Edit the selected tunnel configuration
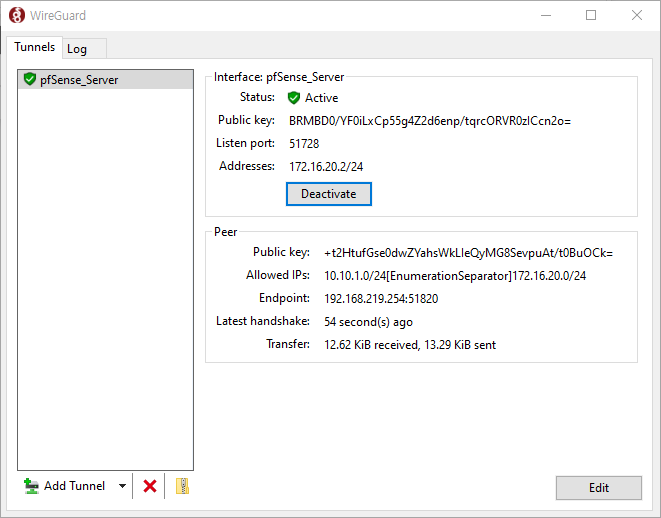Screen dimensions: 661x518 [599, 488]
